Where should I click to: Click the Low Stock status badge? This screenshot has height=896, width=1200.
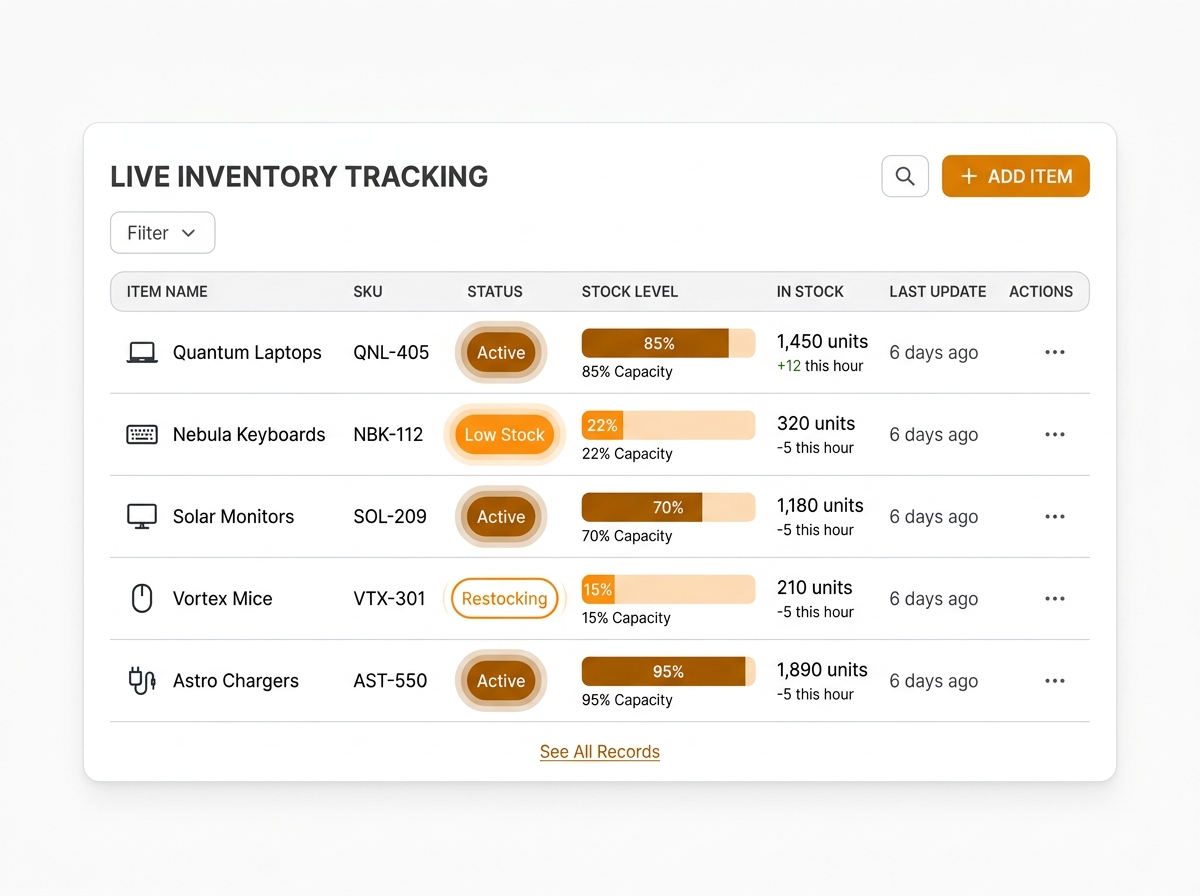click(505, 434)
